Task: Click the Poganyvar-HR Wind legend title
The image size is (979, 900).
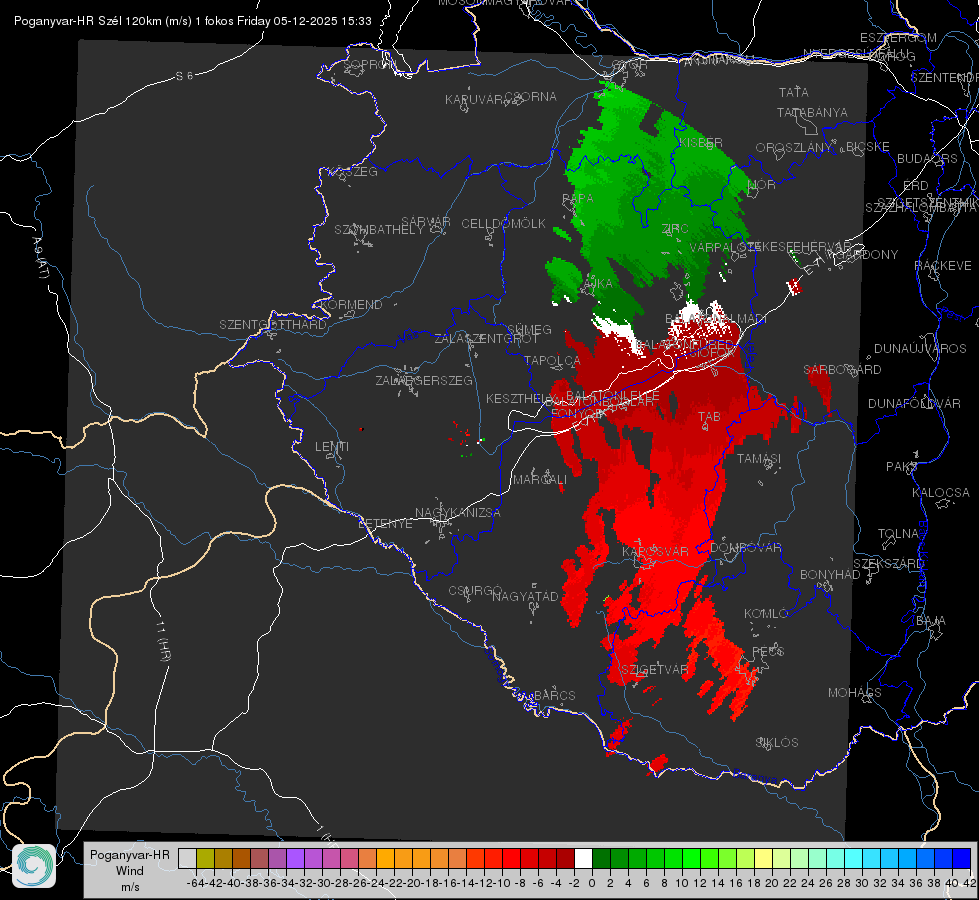Action: [130, 870]
